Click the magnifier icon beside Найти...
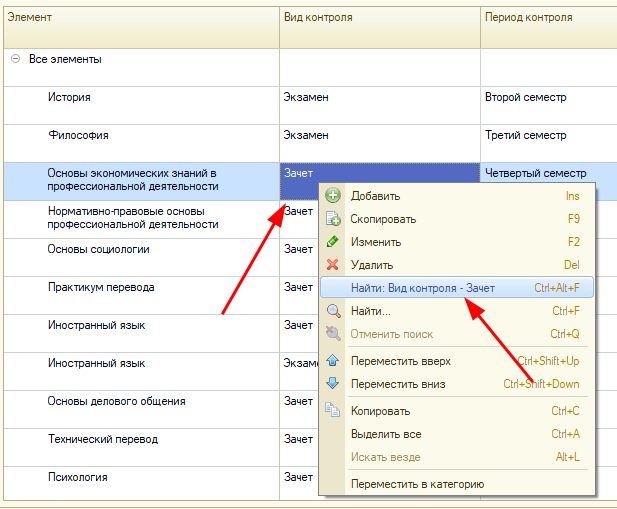 (333, 311)
